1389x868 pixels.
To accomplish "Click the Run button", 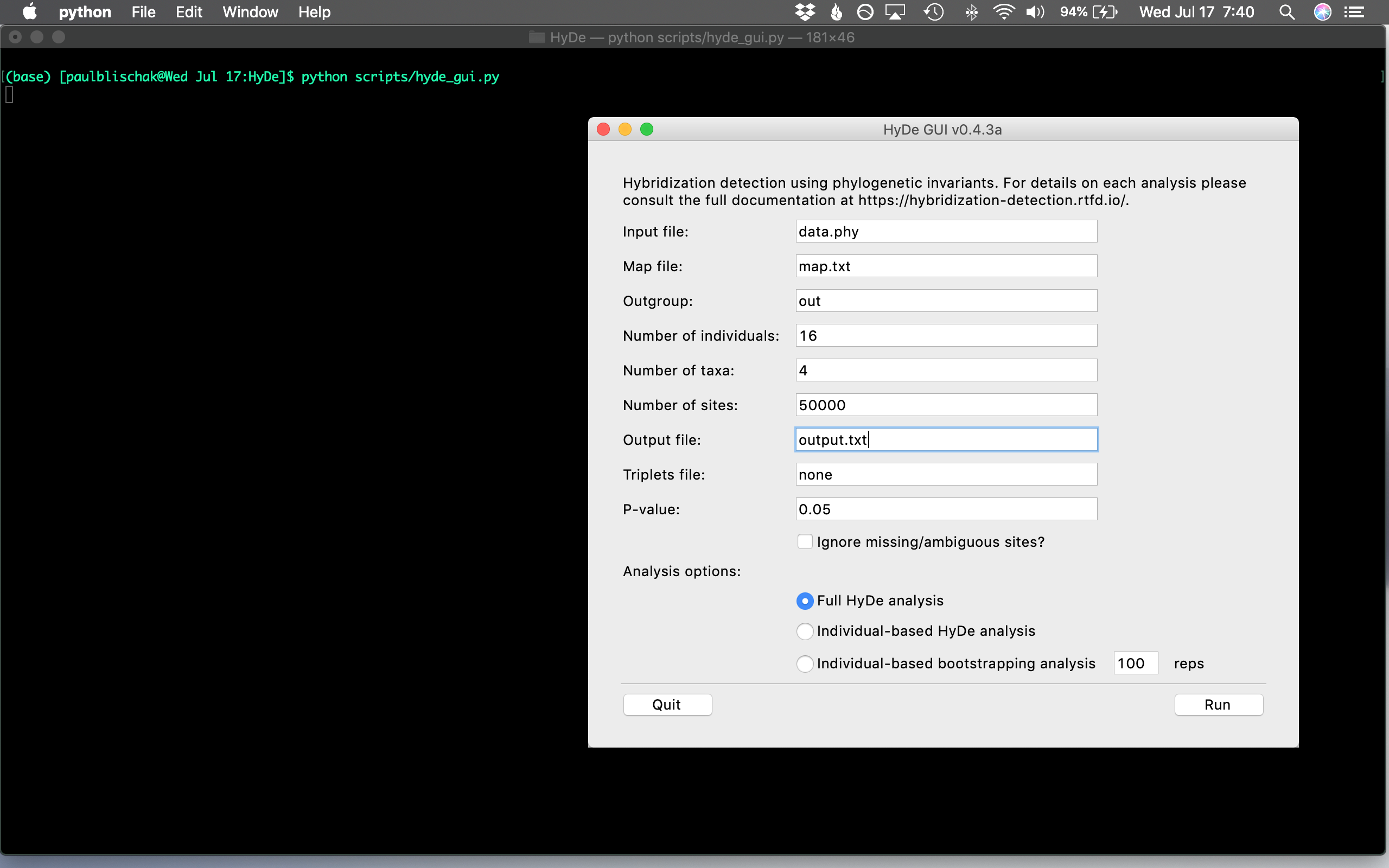I will point(1219,704).
